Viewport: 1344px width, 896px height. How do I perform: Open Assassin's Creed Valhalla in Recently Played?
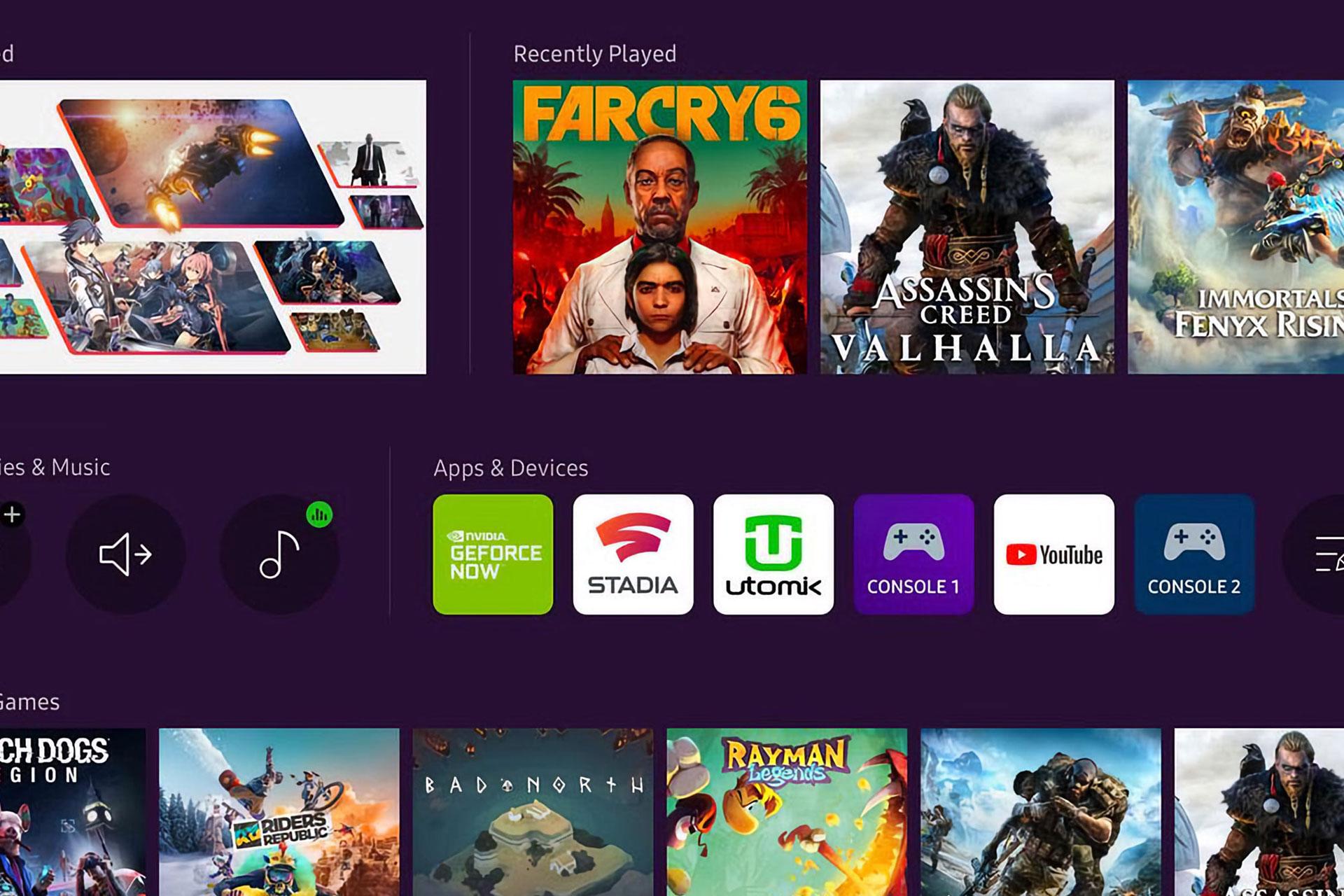point(967,227)
